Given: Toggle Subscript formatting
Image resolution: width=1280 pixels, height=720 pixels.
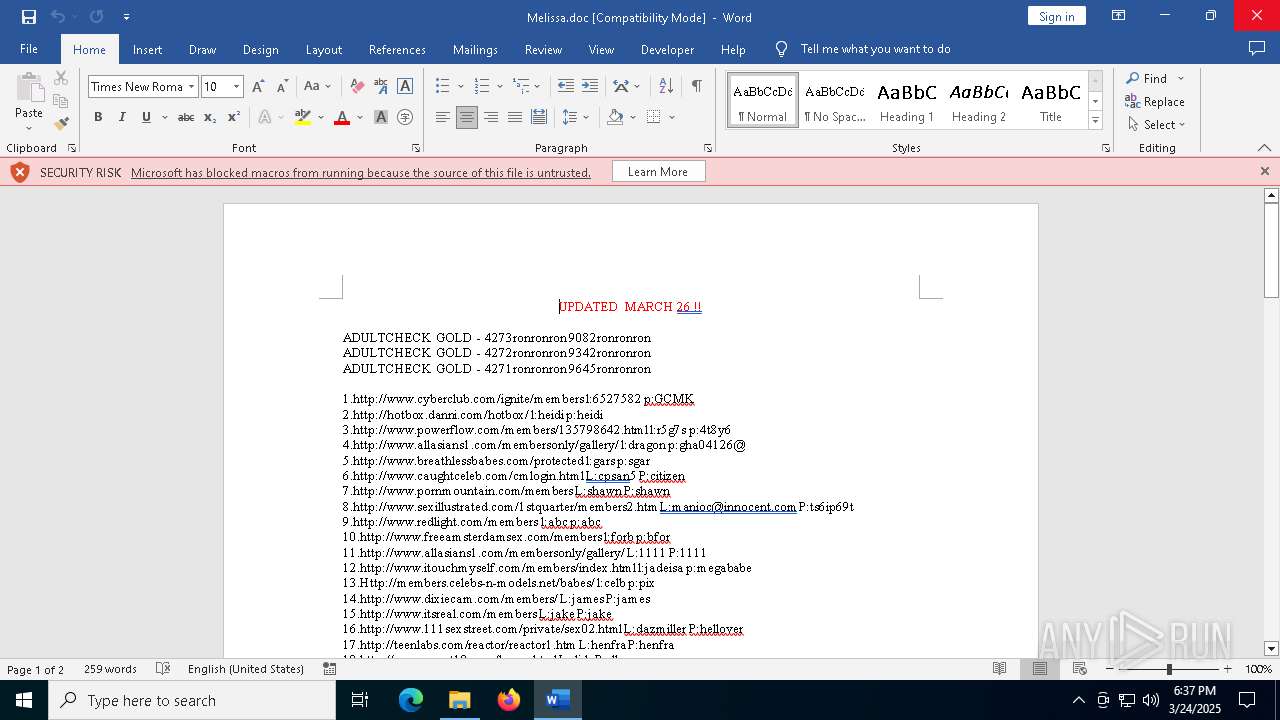Looking at the screenshot, I should [x=210, y=117].
